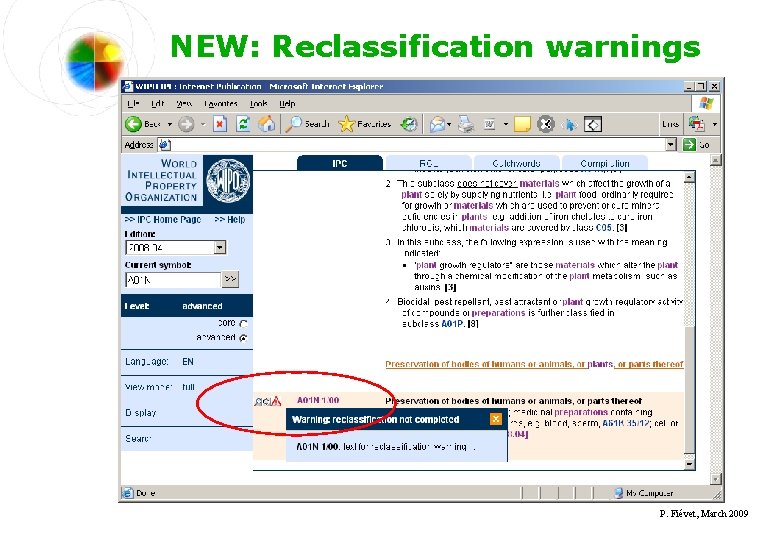The width and height of the screenshot is (780, 540).
Task: Open the Forward button history dropdown arrow
Action: click(203, 124)
